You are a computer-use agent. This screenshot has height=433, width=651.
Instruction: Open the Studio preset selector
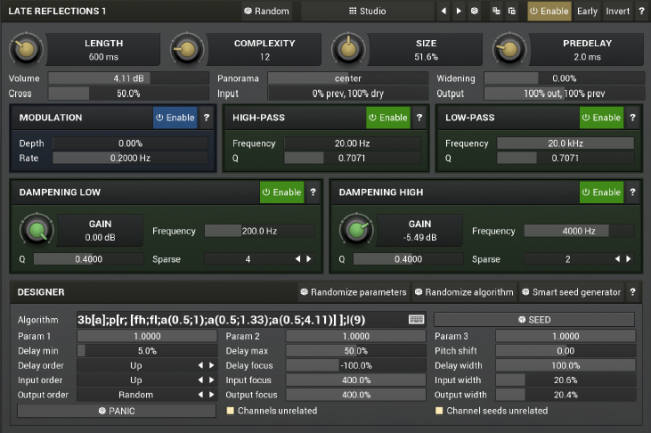click(367, 11)
